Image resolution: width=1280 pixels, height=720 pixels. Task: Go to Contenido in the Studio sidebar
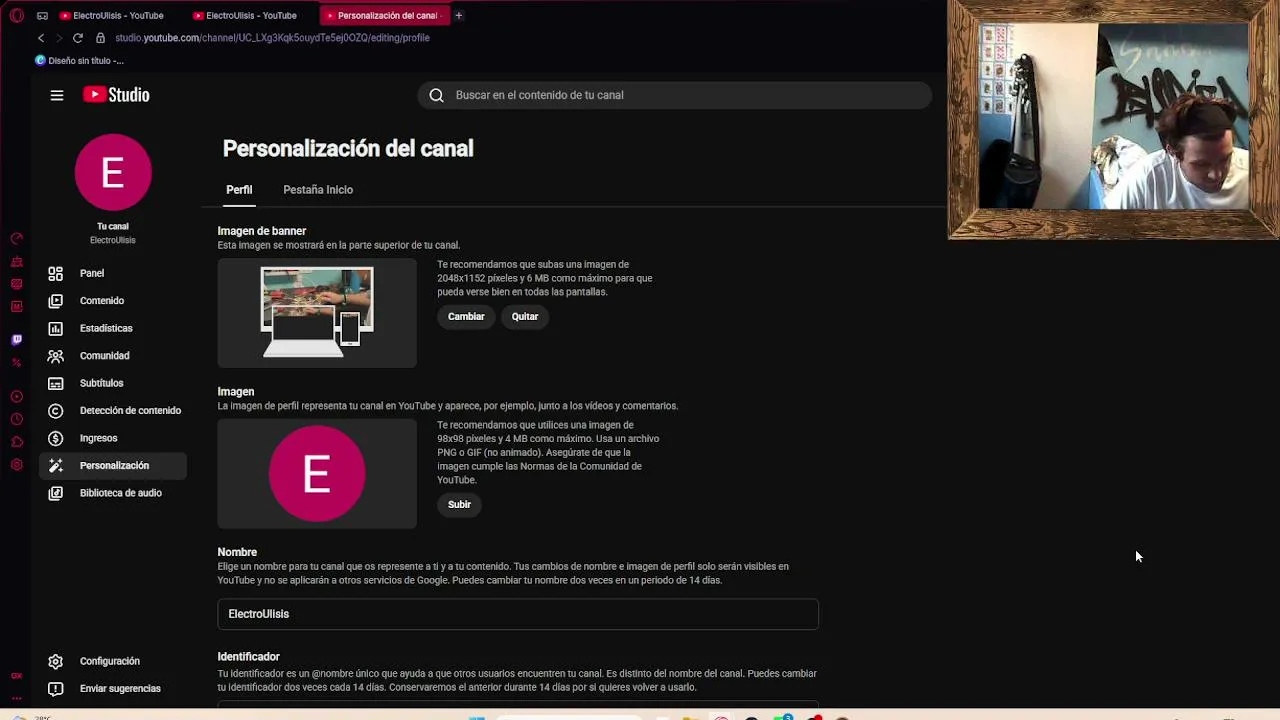tap(113, 301)
